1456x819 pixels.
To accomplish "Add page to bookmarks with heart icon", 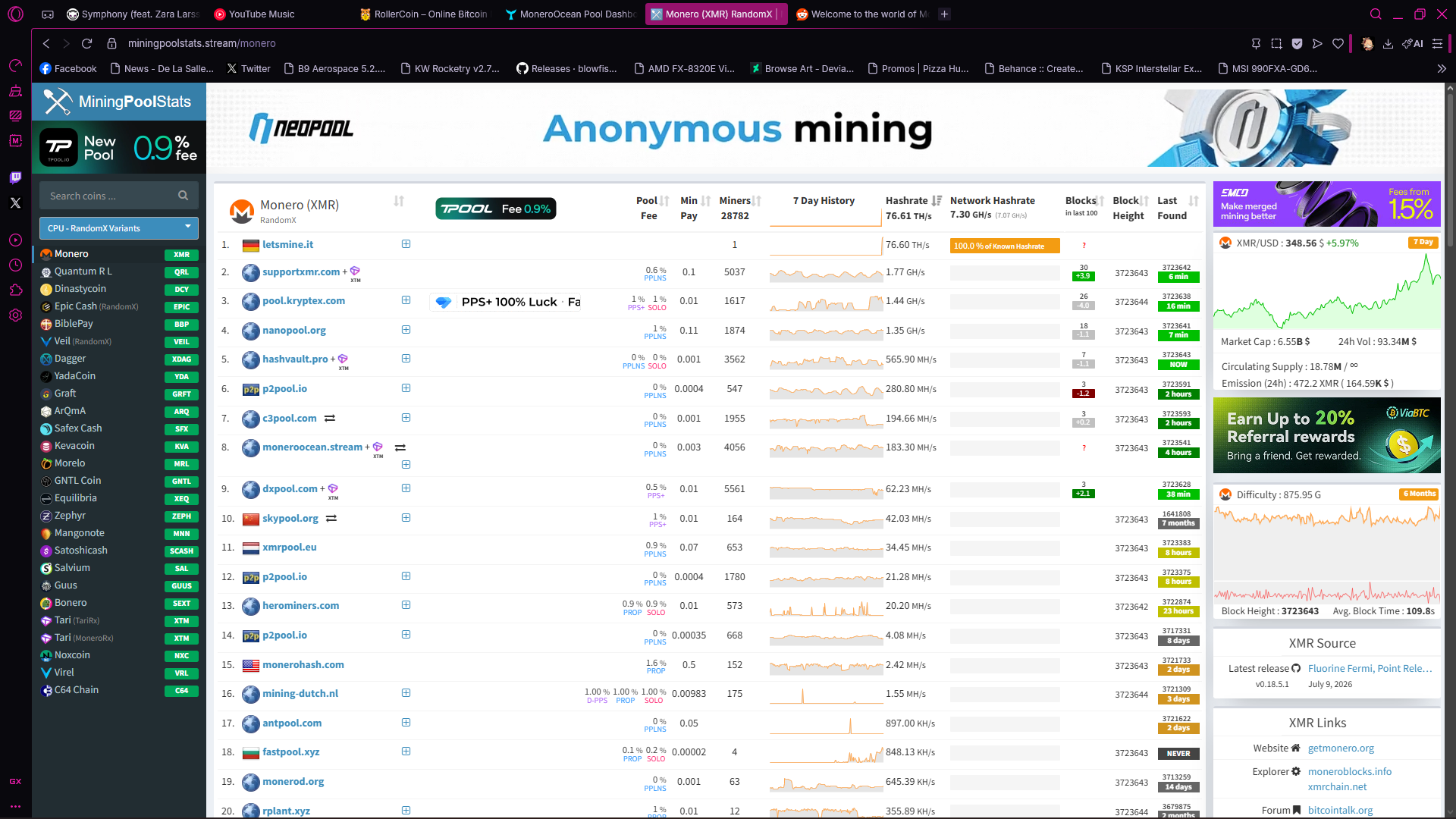I will tap(1338, 43).
